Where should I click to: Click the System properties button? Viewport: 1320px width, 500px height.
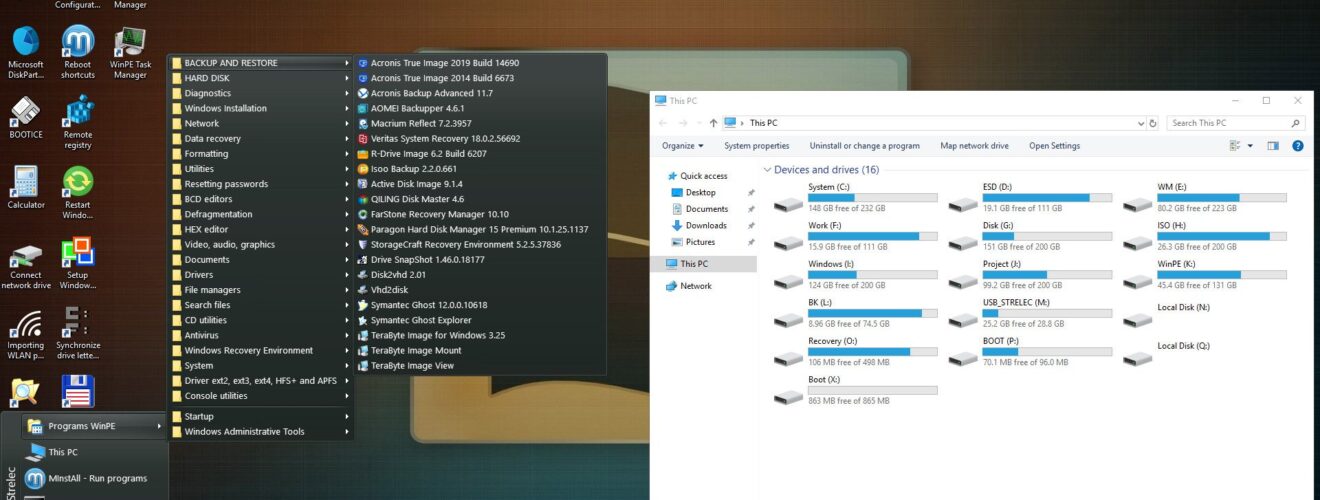756,146
